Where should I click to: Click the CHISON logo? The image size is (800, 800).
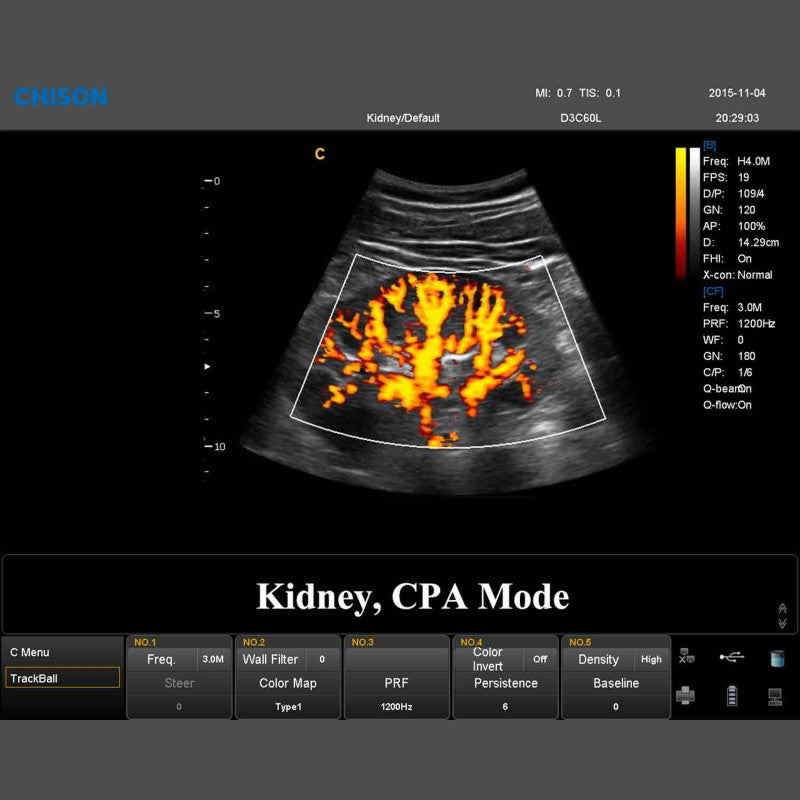[60, 97]
